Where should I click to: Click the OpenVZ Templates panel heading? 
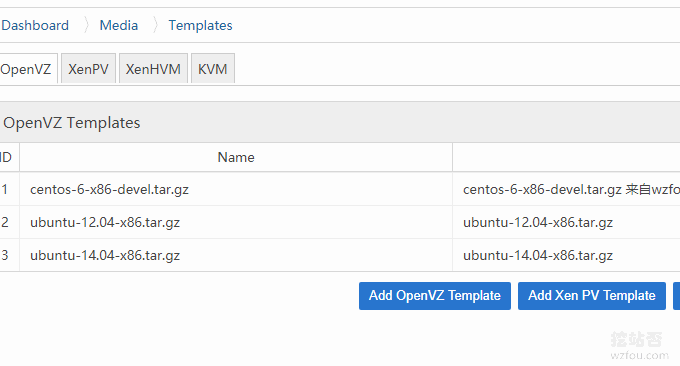[x=72, y=123]
